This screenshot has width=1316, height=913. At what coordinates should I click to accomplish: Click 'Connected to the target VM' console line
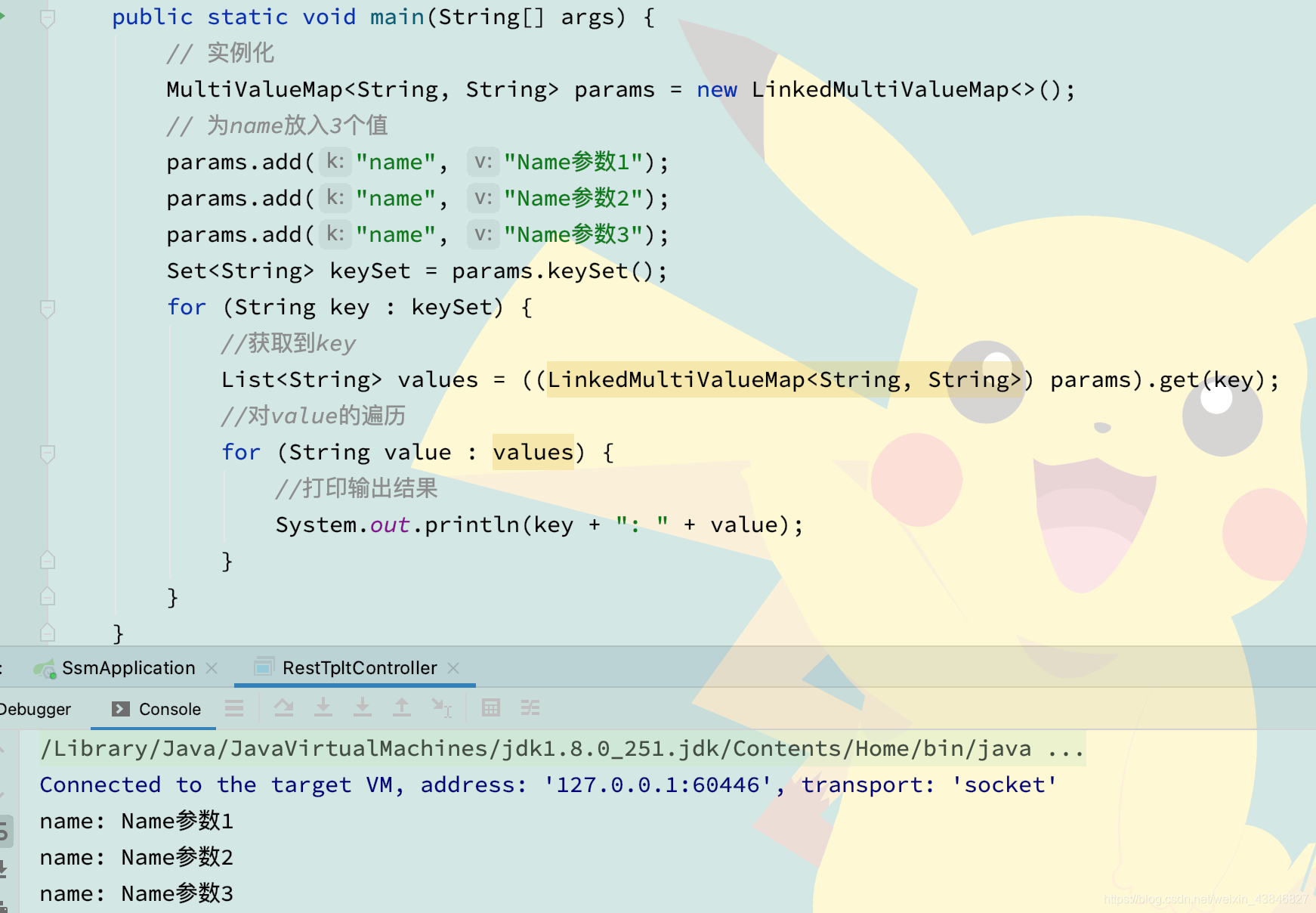[x=548, y=785]
